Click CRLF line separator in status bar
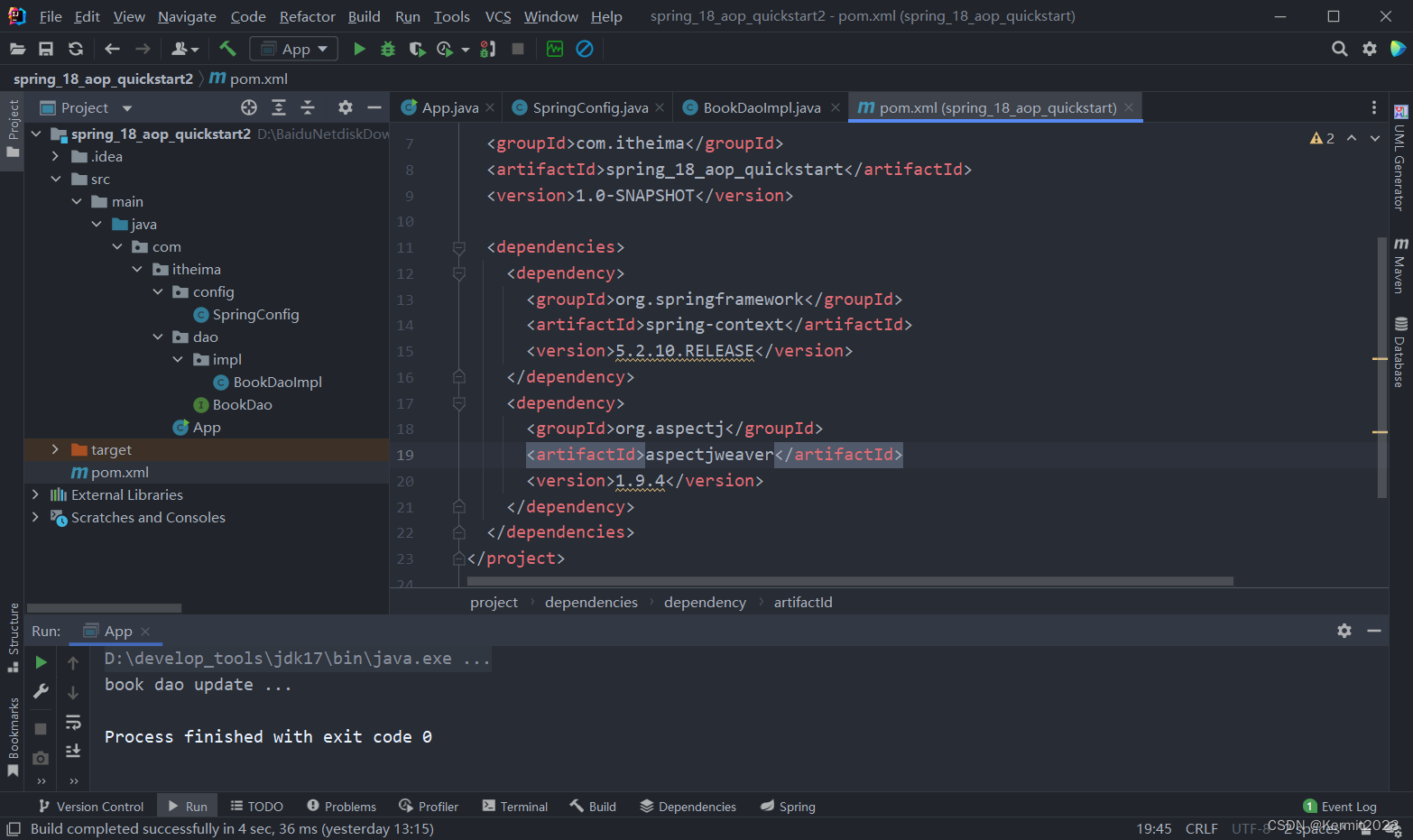1413x840 pixels. tap(1201, 828)
